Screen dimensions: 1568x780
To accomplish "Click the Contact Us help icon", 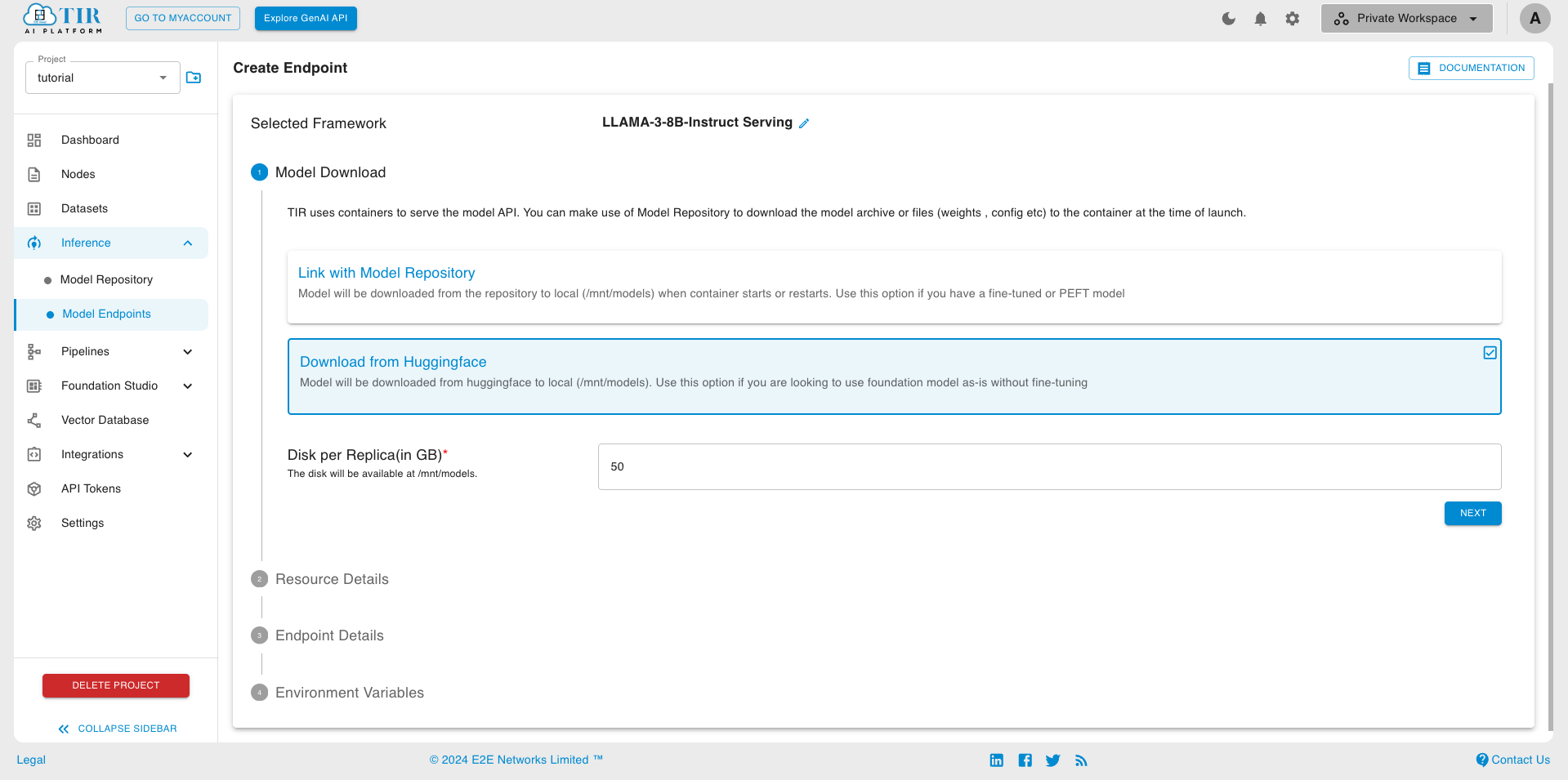I will point(1482,760).
